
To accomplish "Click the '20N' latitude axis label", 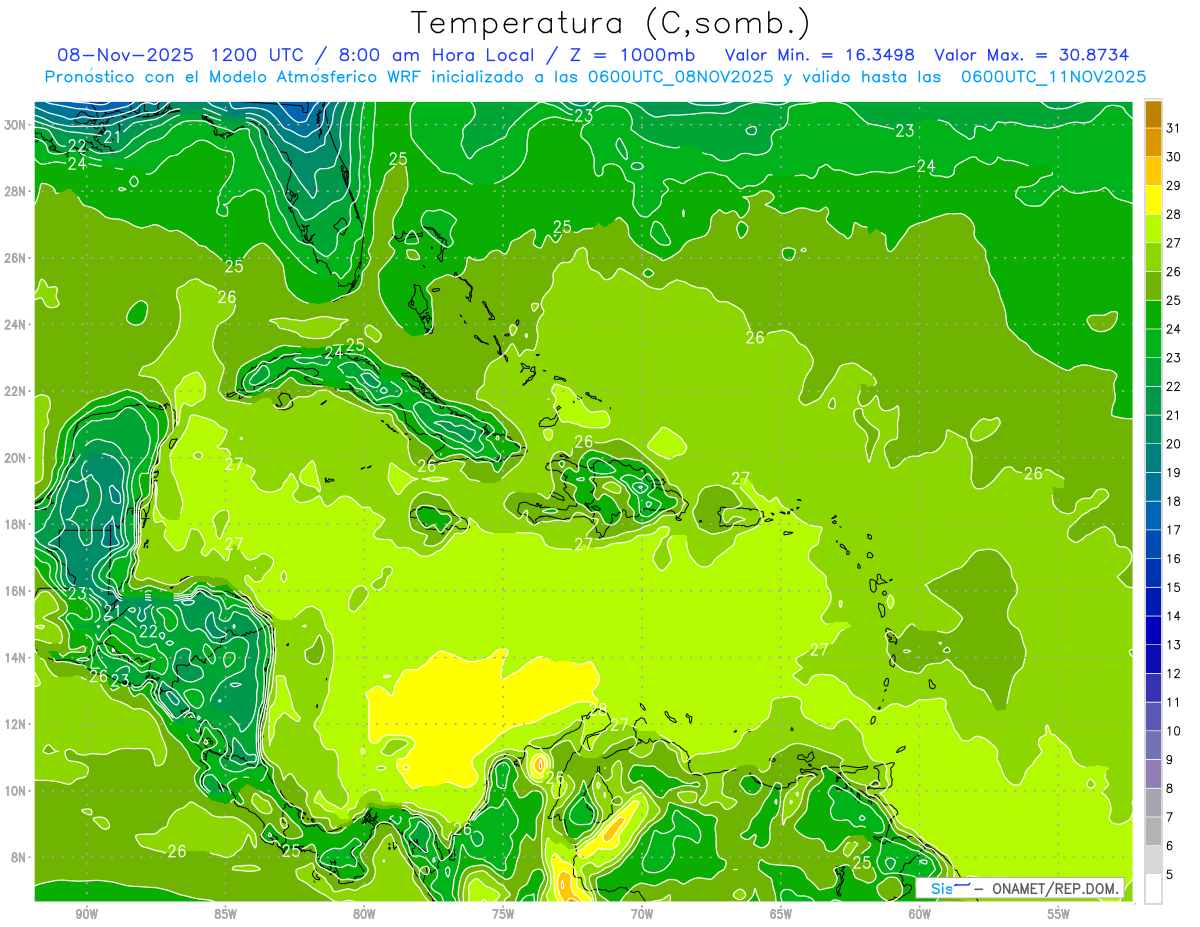I will click(x=16, y=458).
